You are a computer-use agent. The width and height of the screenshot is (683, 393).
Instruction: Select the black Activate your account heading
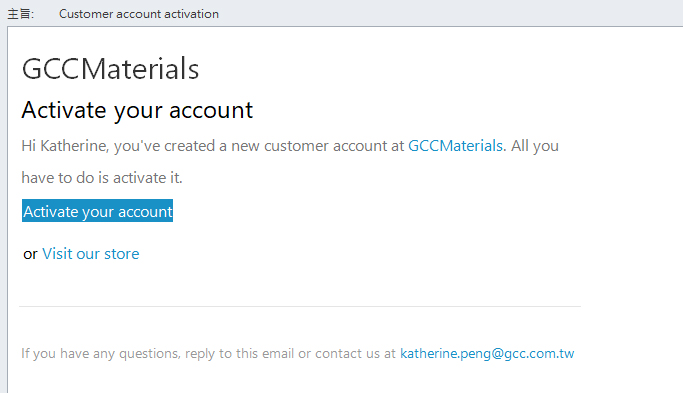point(137,110)
